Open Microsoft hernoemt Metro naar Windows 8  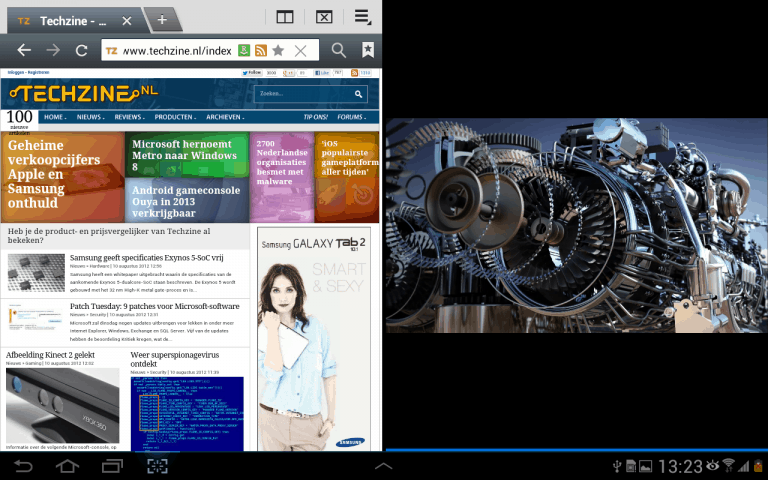pyautogui.click(x=187, y=155)
